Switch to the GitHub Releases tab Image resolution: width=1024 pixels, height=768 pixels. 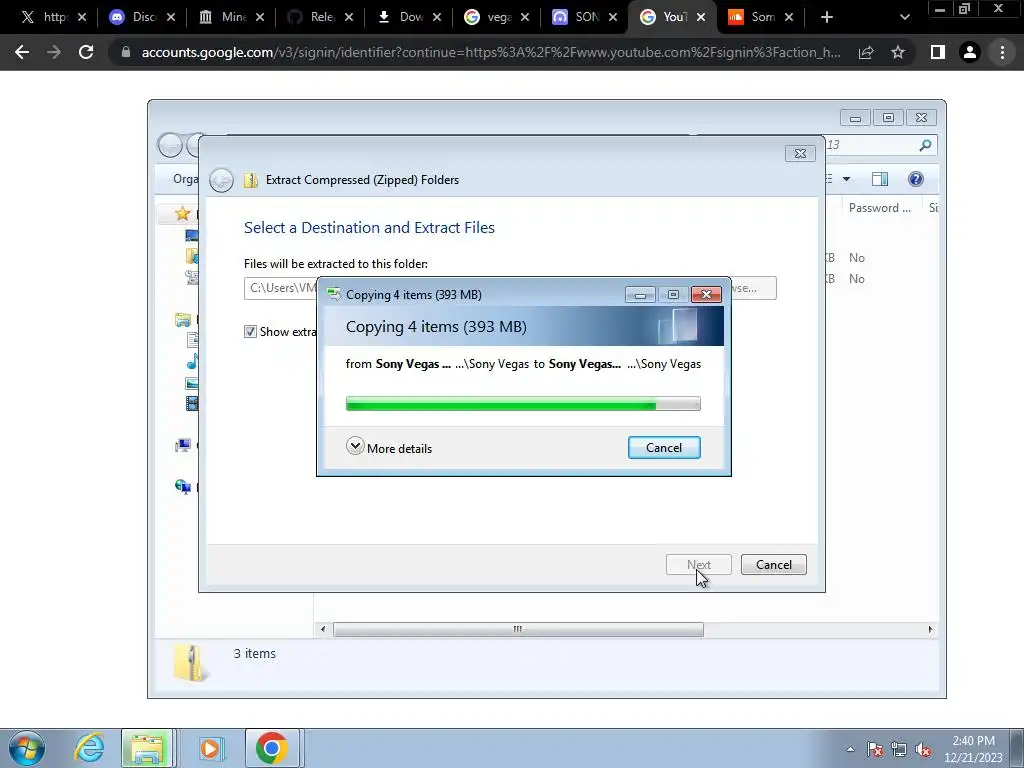click(x=320, y=17)
